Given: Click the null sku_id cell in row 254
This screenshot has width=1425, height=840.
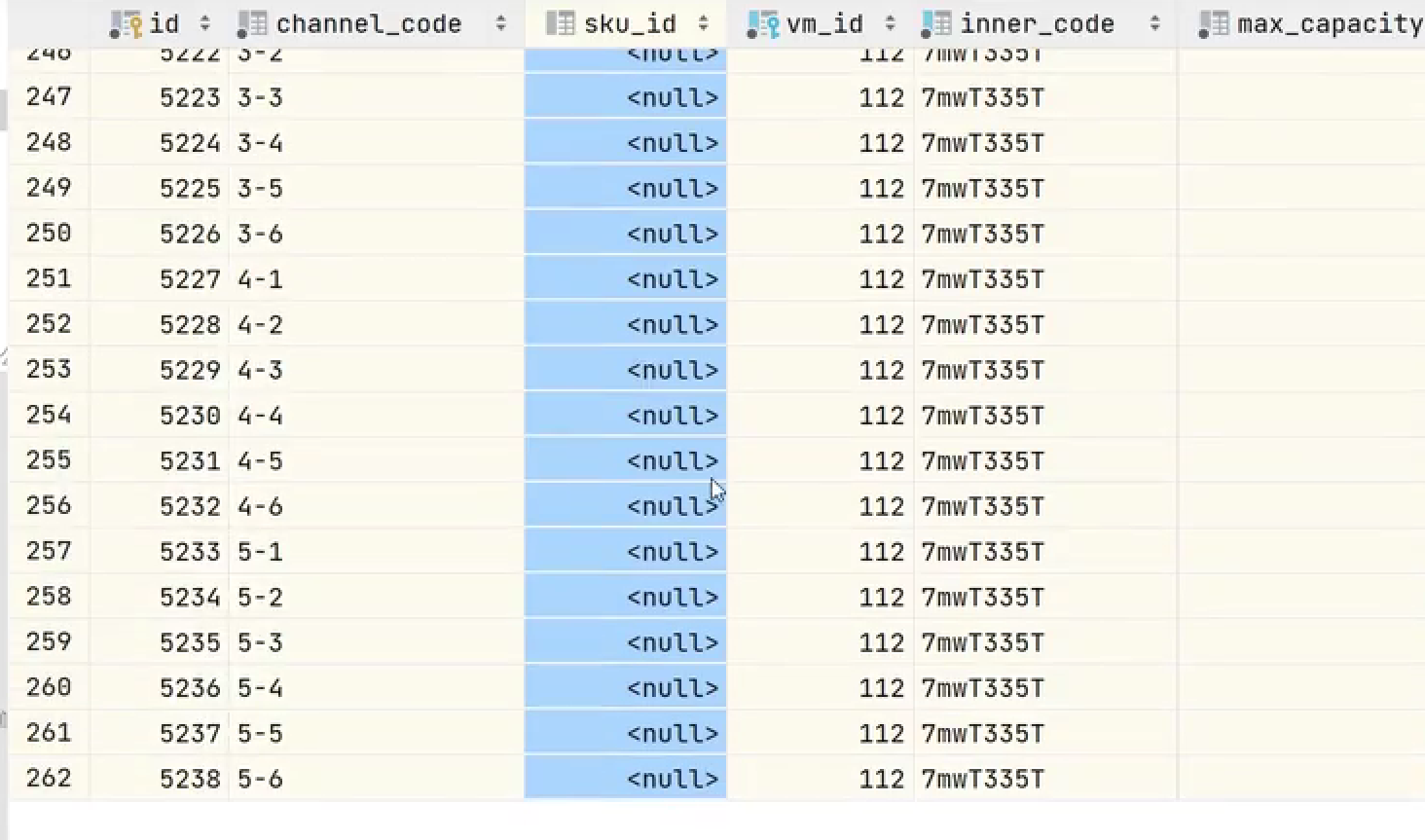Looking at the screenshot, I should click(626, 416).
